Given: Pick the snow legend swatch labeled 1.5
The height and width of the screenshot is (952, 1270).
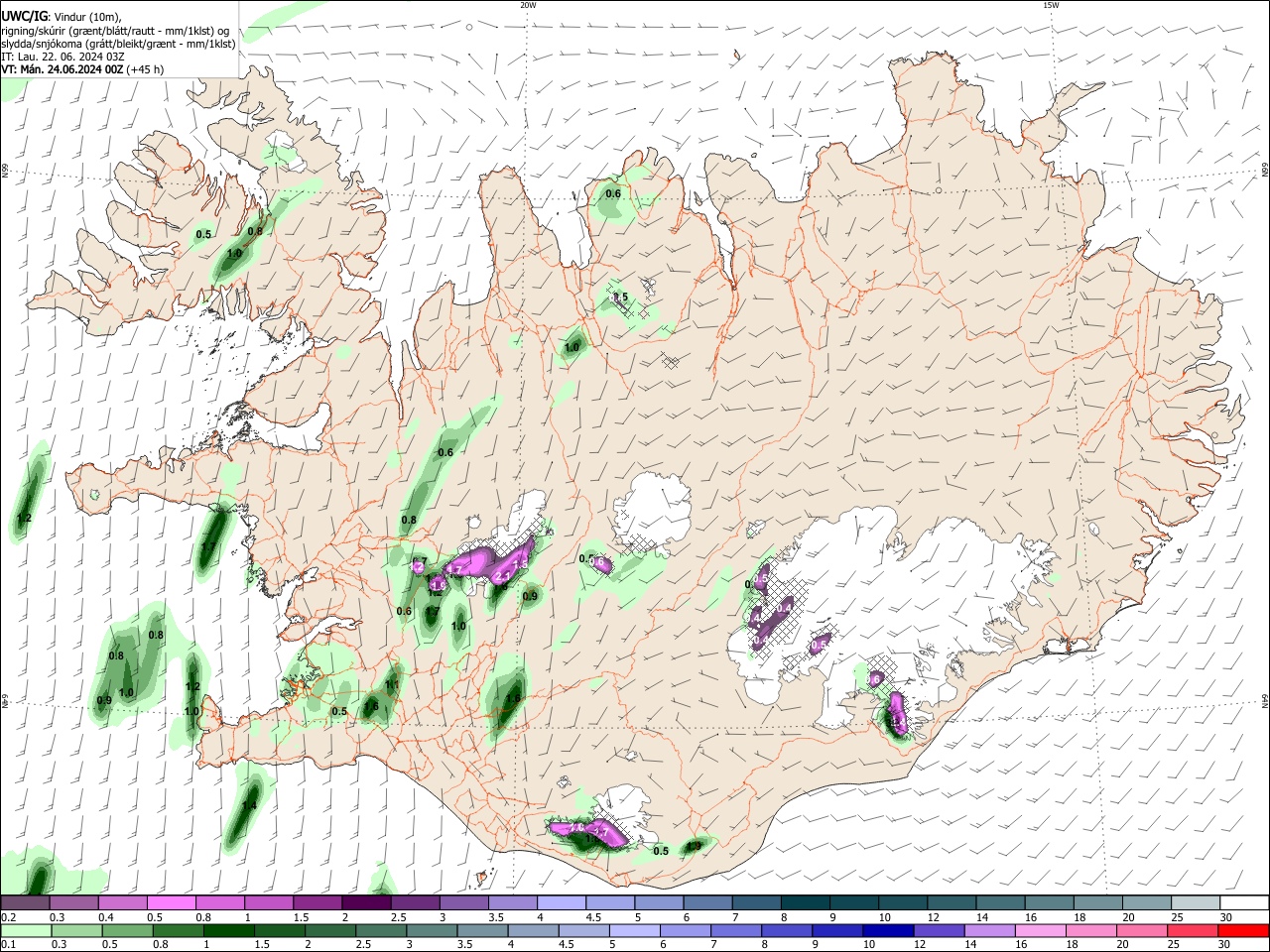Looking at the screenshot, I should 317,903.
